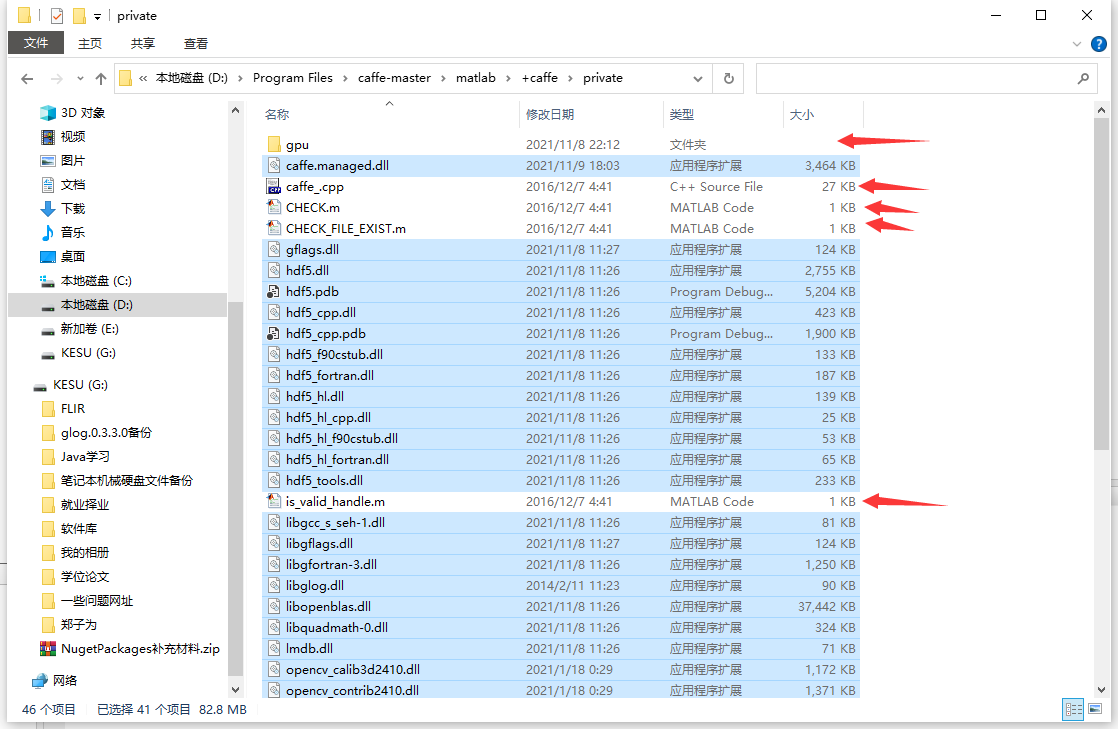Refresh the current folder view

729,78
